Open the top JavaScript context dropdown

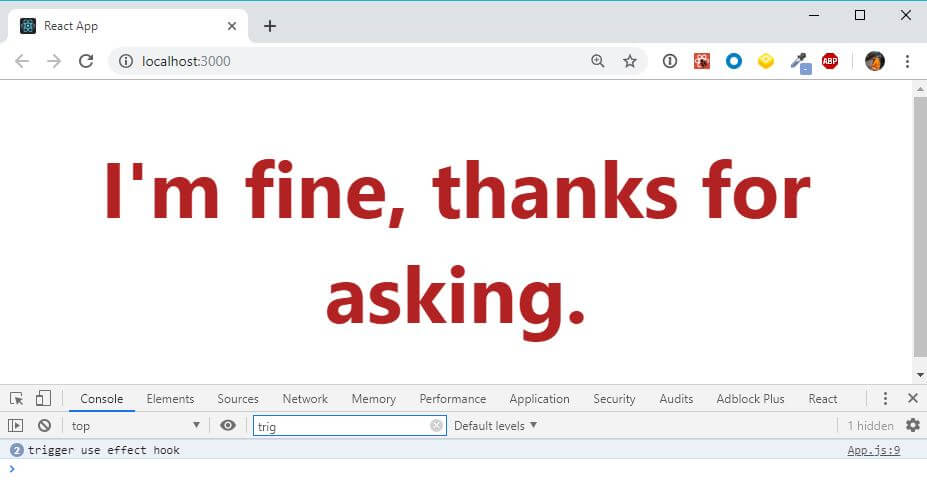135,425
